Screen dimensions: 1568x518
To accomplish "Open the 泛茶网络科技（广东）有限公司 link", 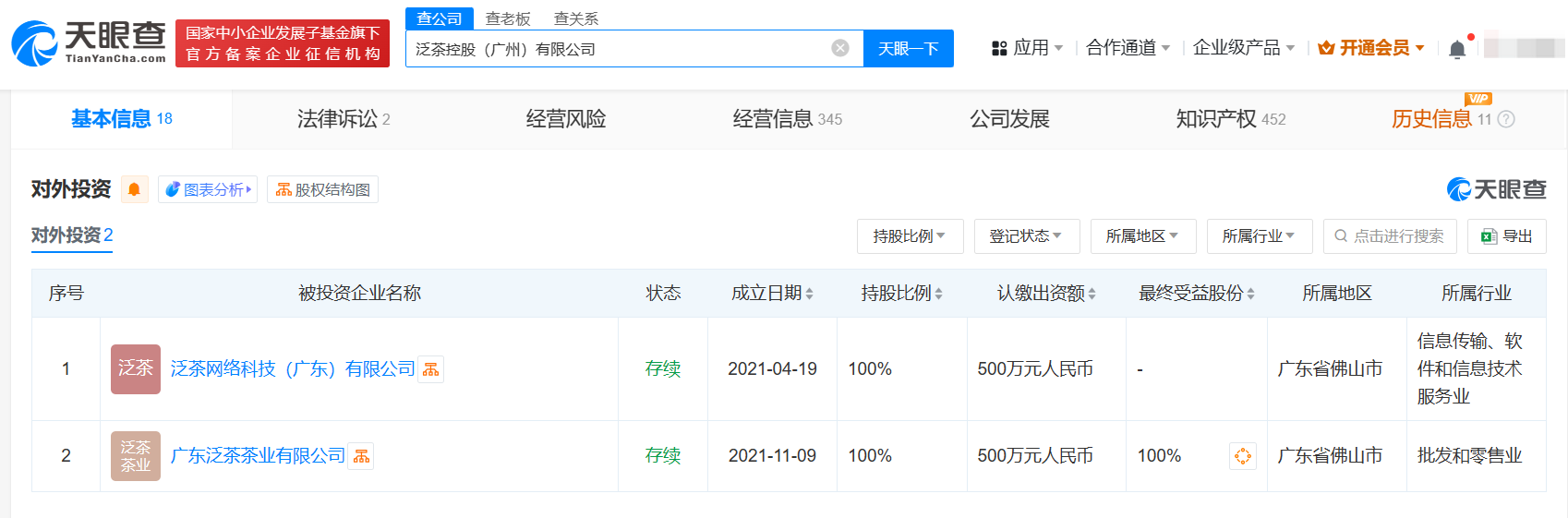I will [x=292, y=368].
